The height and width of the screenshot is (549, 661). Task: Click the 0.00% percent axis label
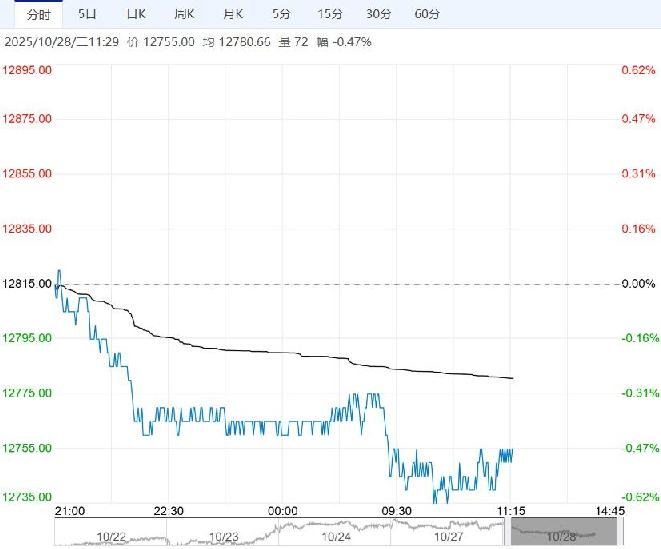[637, 284]
